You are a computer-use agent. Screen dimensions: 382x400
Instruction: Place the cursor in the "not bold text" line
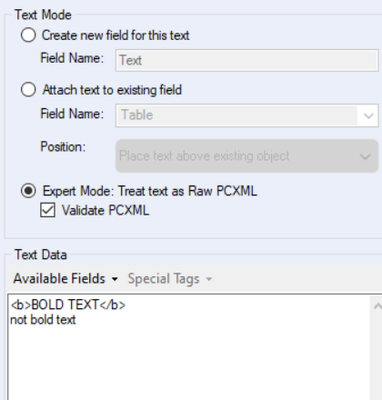tap(43, 320)
